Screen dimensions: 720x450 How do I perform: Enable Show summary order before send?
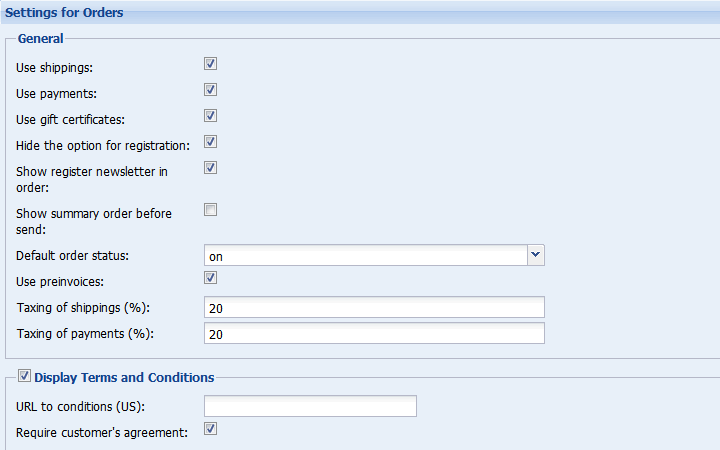(x=210, y=210)
